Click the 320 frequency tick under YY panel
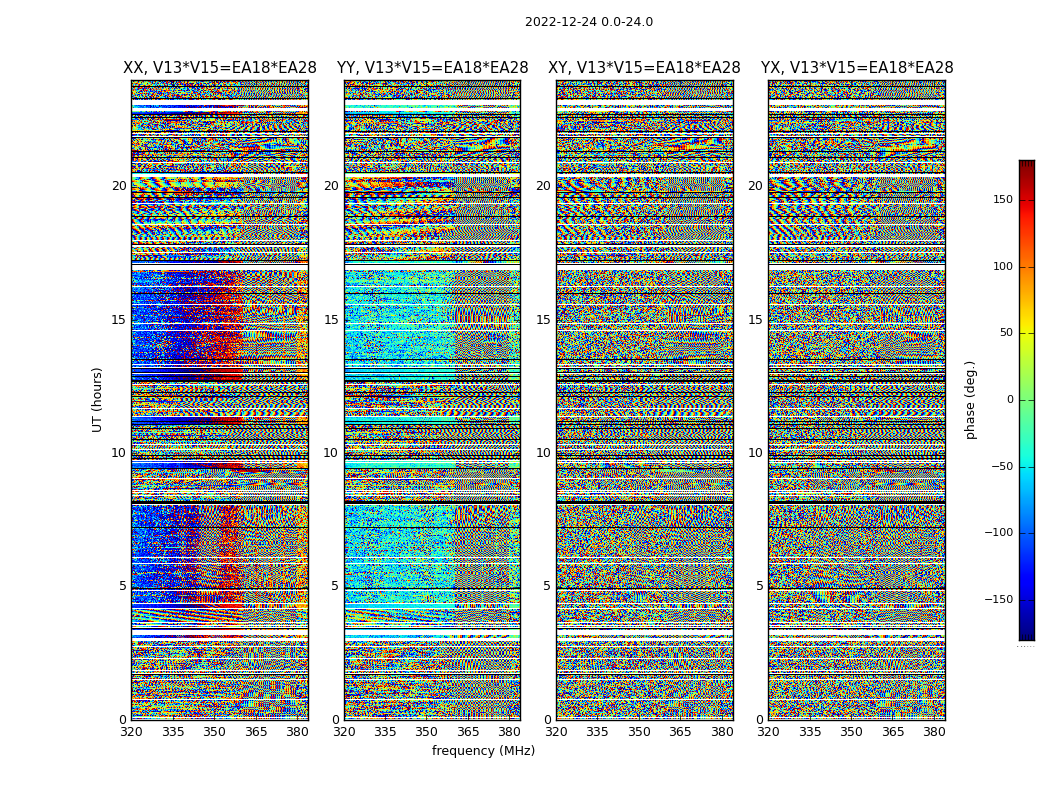Viewport: 1050px width, 800px height. pyautogui.click(x=344, y=732)
